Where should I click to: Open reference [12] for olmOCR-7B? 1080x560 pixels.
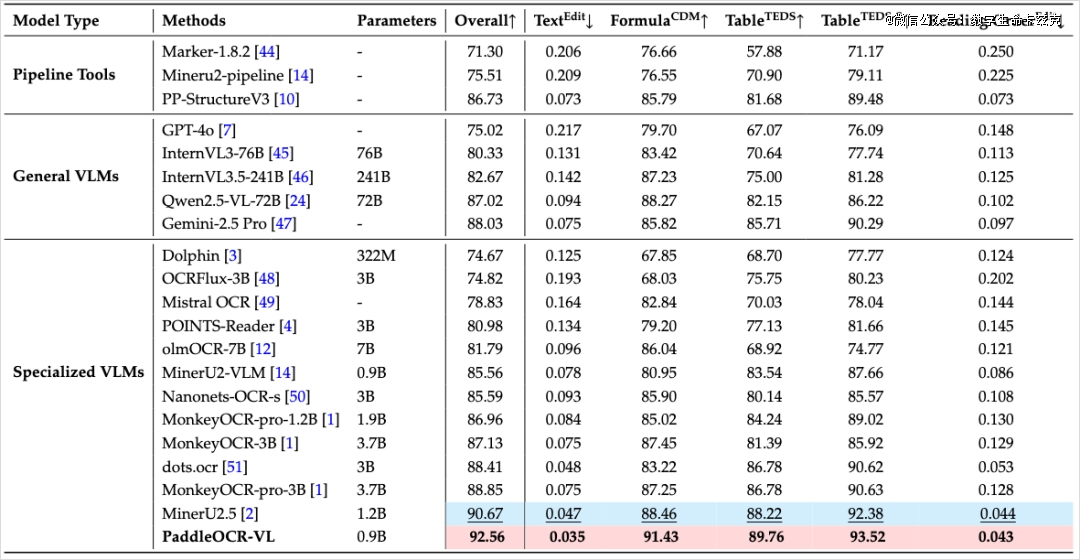264,349
